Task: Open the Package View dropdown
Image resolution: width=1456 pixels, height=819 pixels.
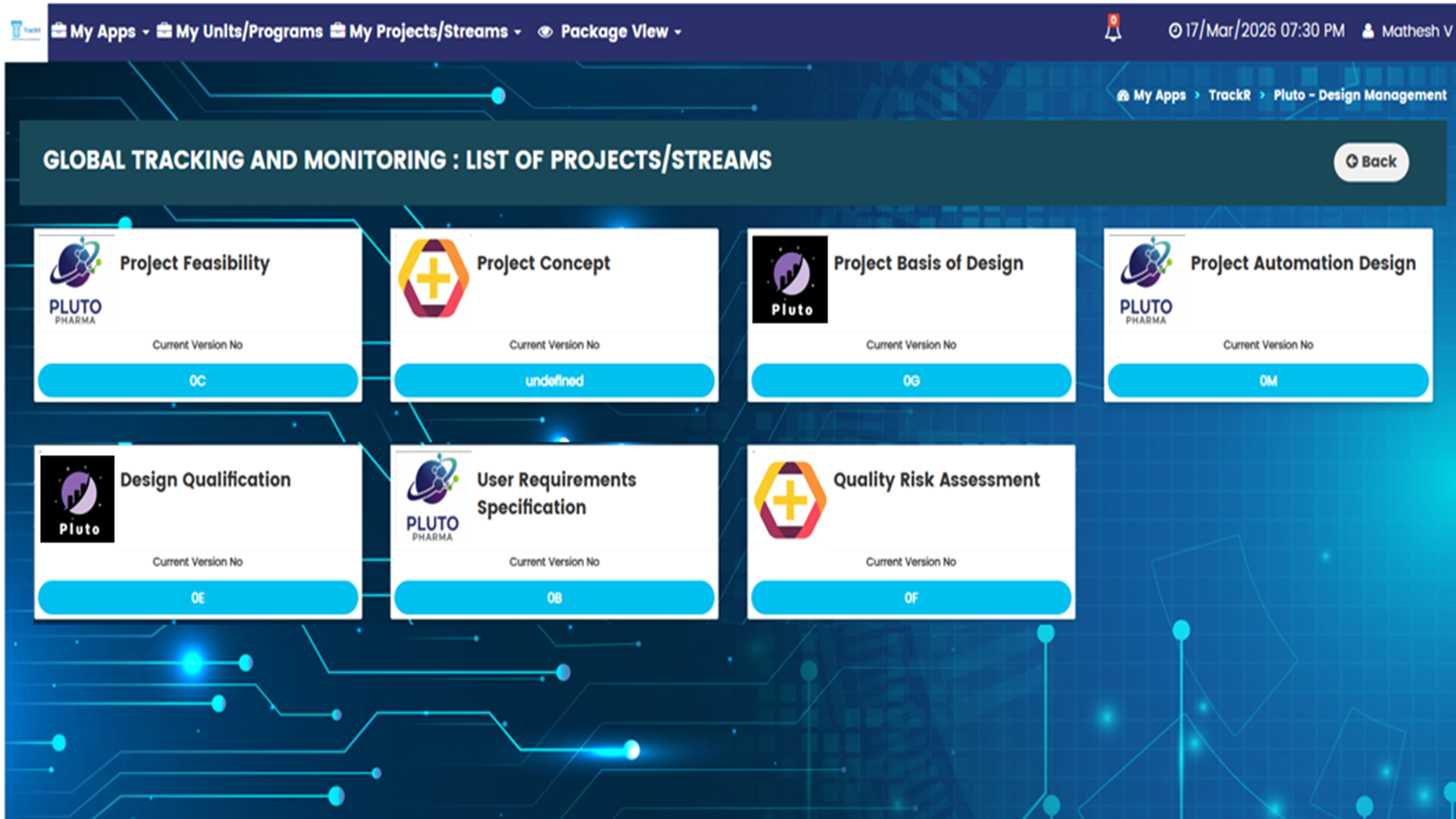Action: (610, 32)
